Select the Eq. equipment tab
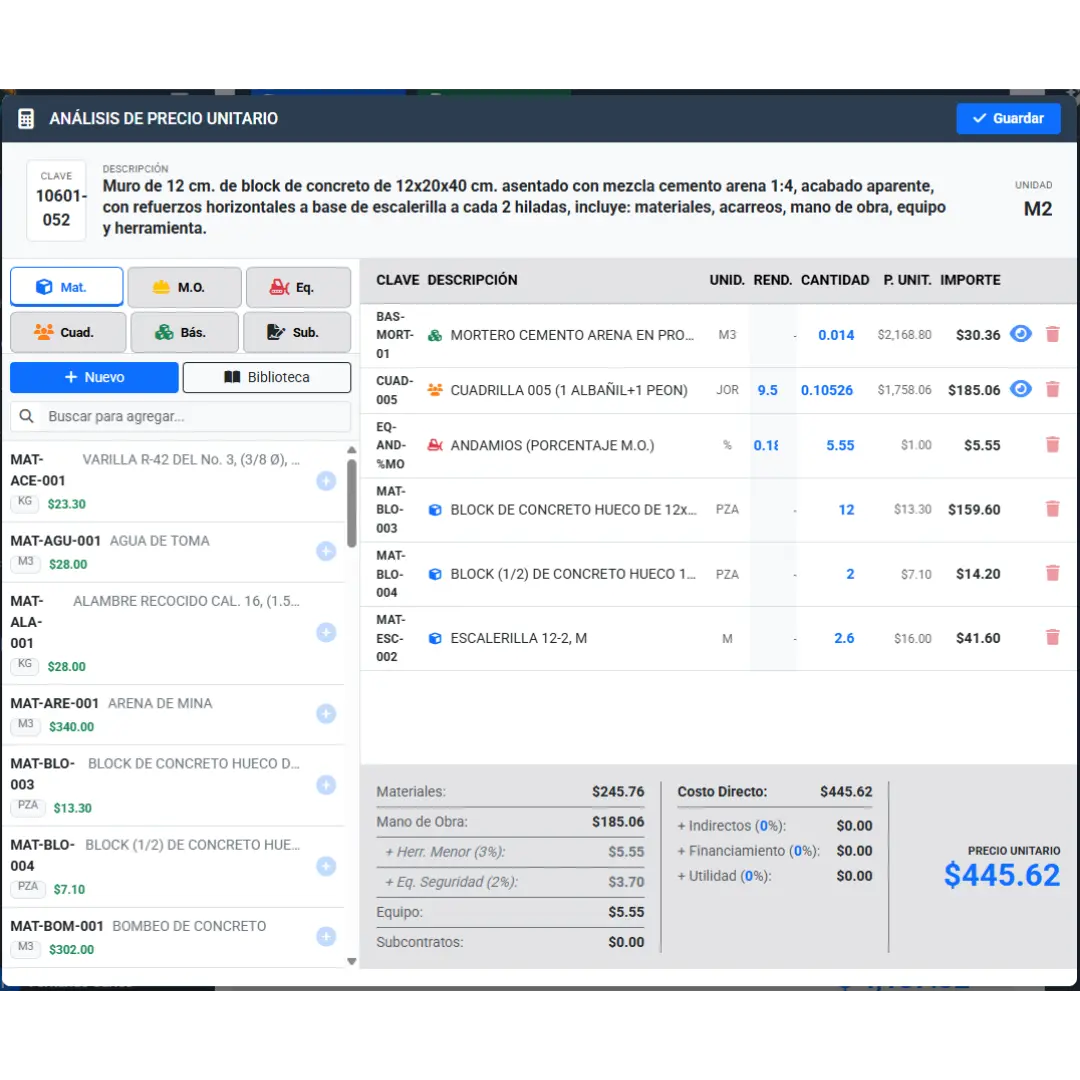Viewport: 1080px width, 1080px height. (x=298, y=287)
